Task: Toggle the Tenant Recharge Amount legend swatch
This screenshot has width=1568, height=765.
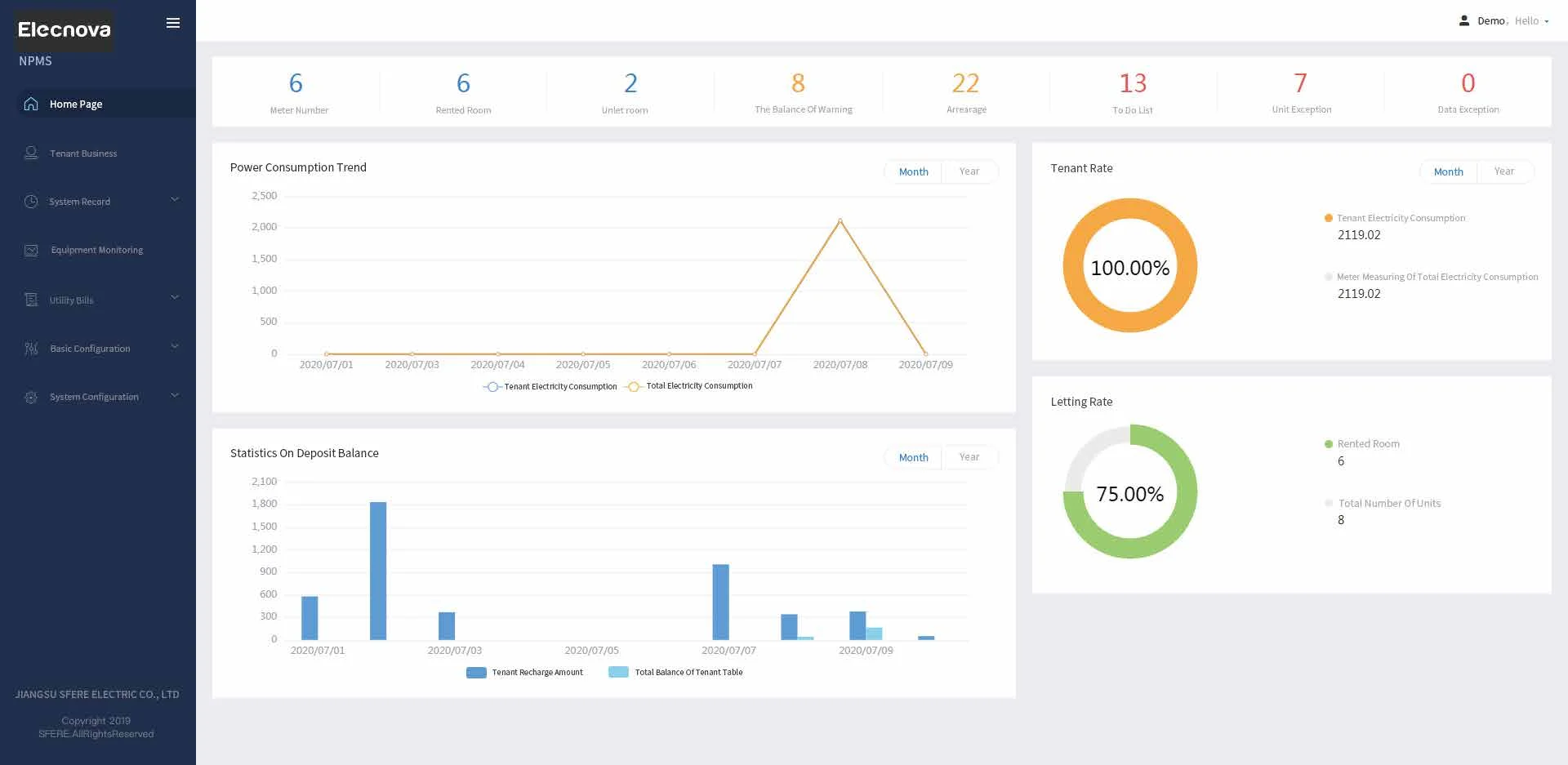Action: [476, 673]
